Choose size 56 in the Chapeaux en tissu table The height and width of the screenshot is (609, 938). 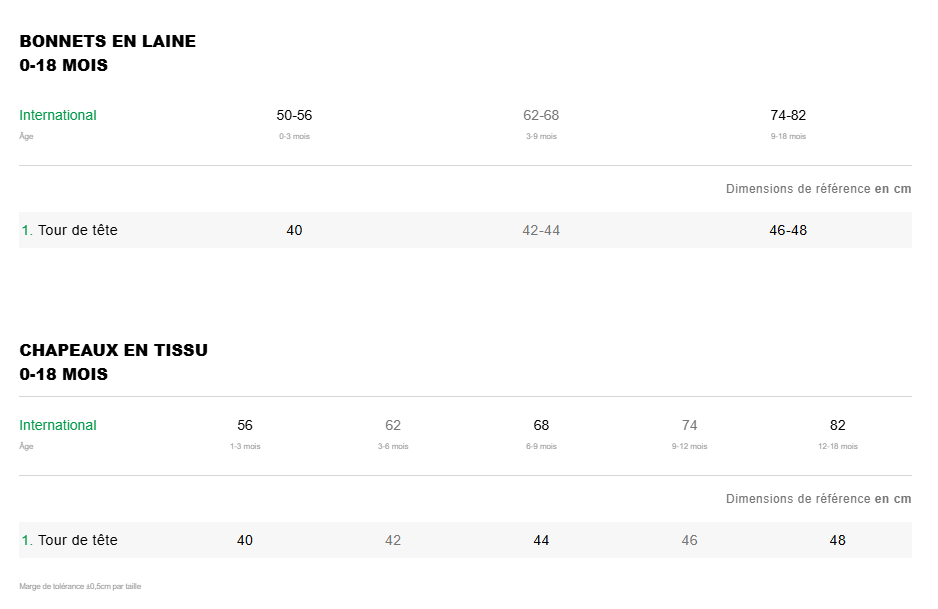[x=245, y=425]
